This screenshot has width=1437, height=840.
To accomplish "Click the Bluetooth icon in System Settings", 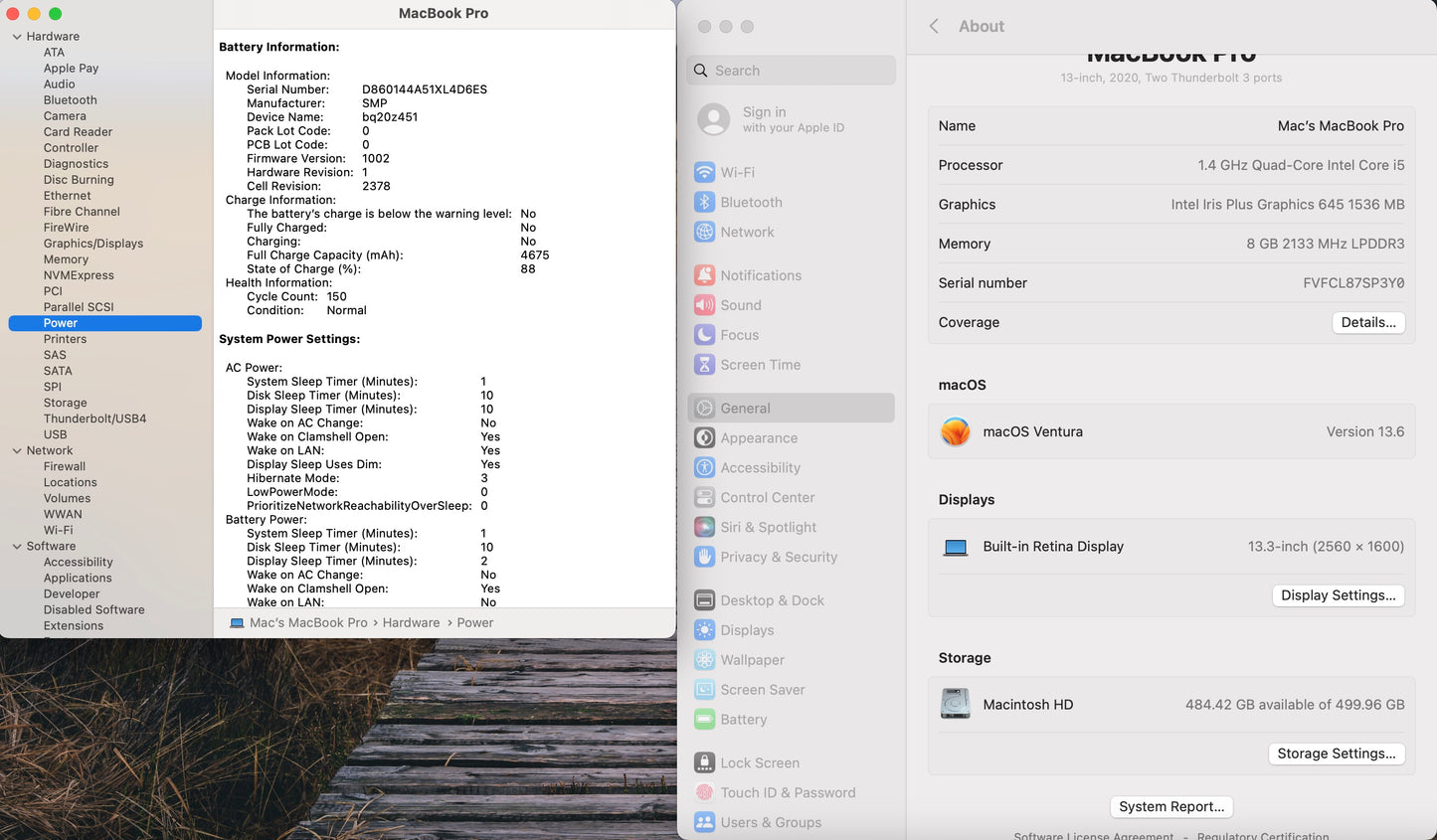I will 704,202.
